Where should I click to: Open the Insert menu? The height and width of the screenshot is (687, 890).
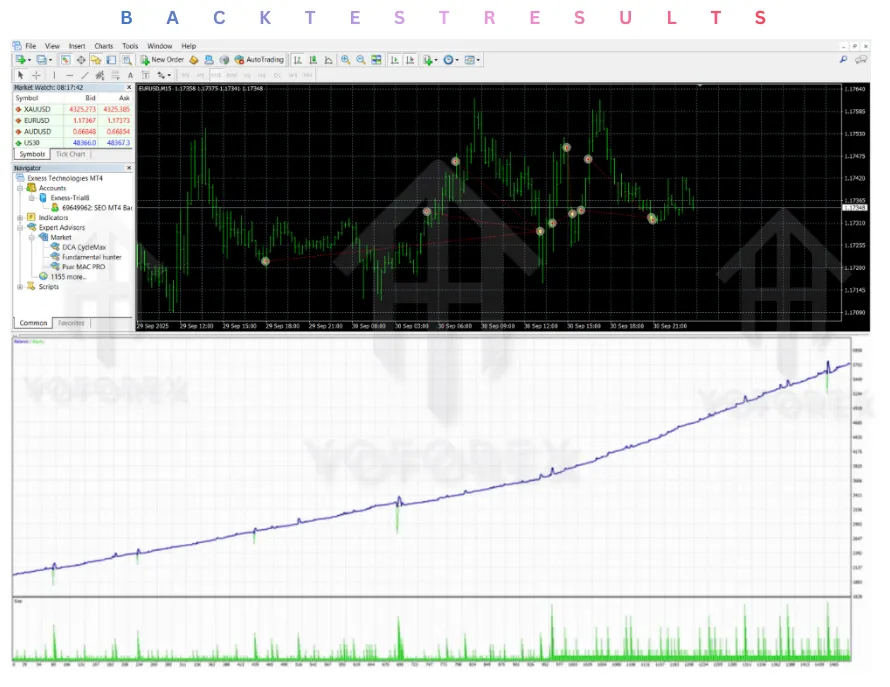point(77,46)
